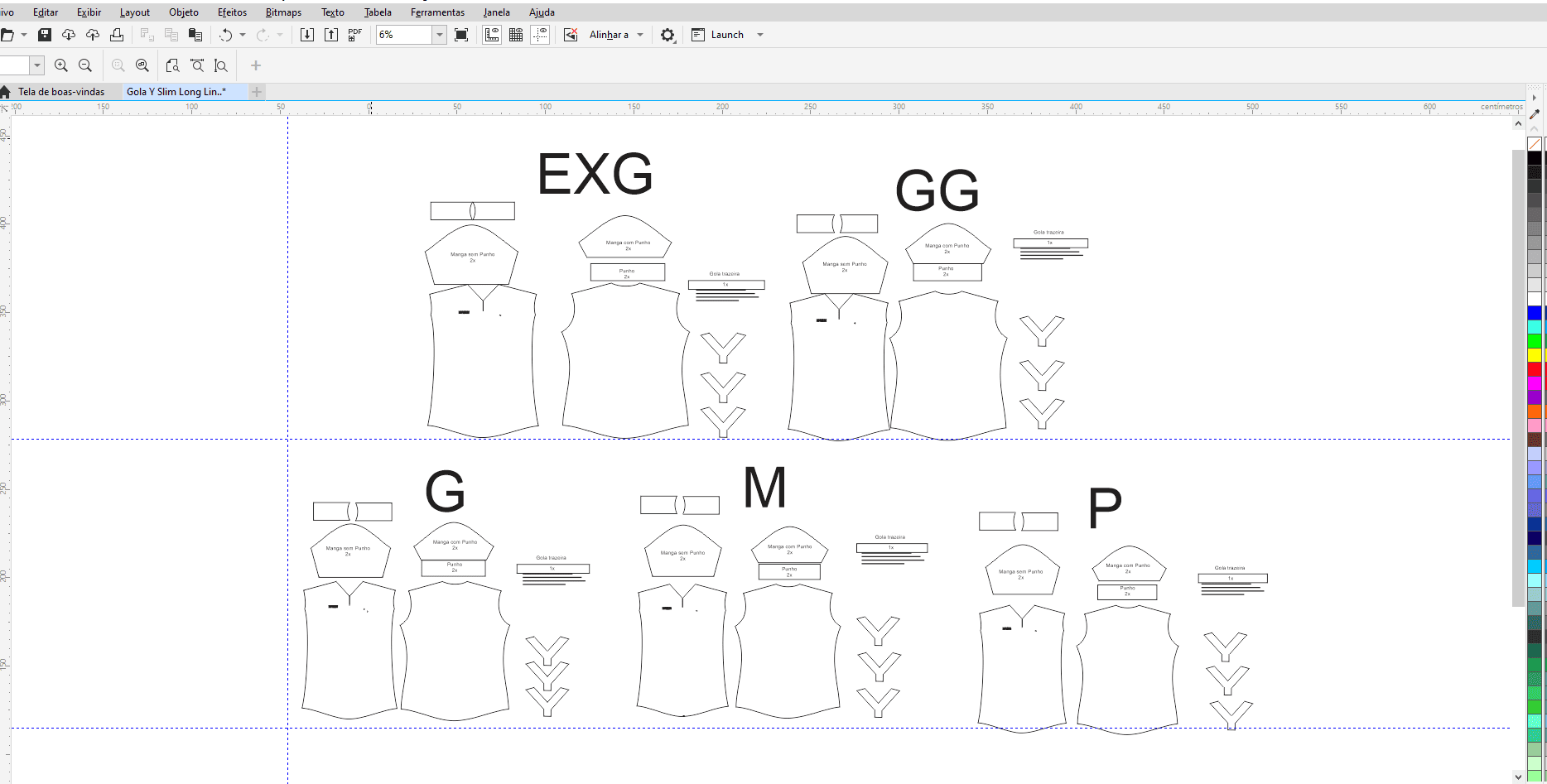Toggle the Show rulers button
The image size is (1547, 784).
point(492,35)
